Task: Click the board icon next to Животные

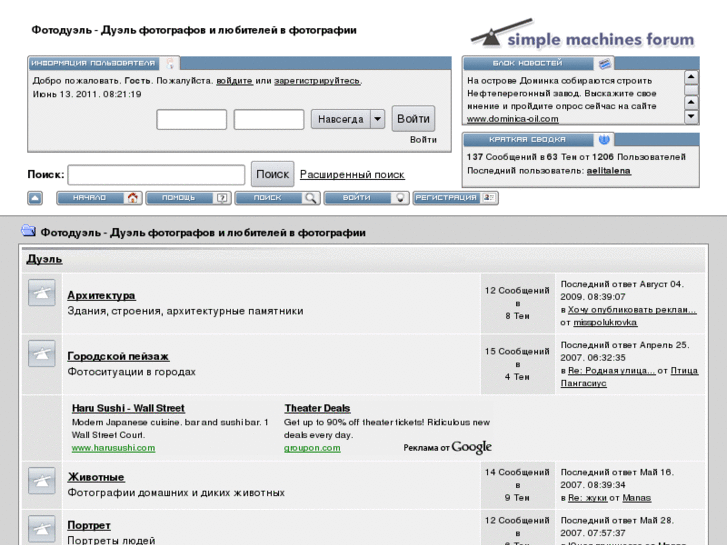Action: click(x=42, y=481)
